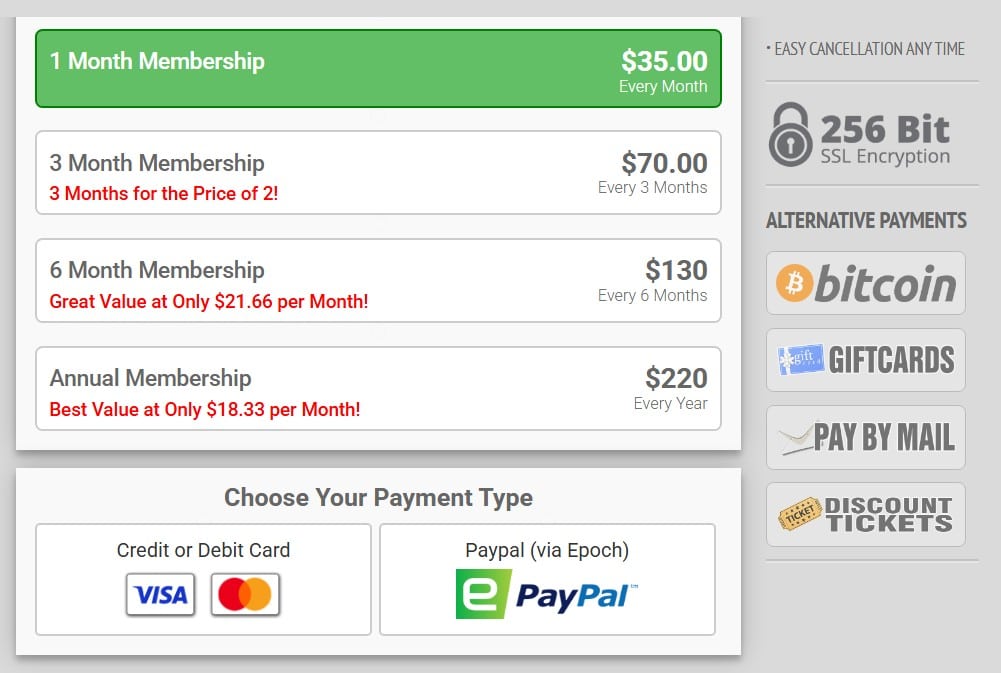The height and width of the screenshot is (673, 1001).
Task: Click the gift card icon
Action: 801,359
